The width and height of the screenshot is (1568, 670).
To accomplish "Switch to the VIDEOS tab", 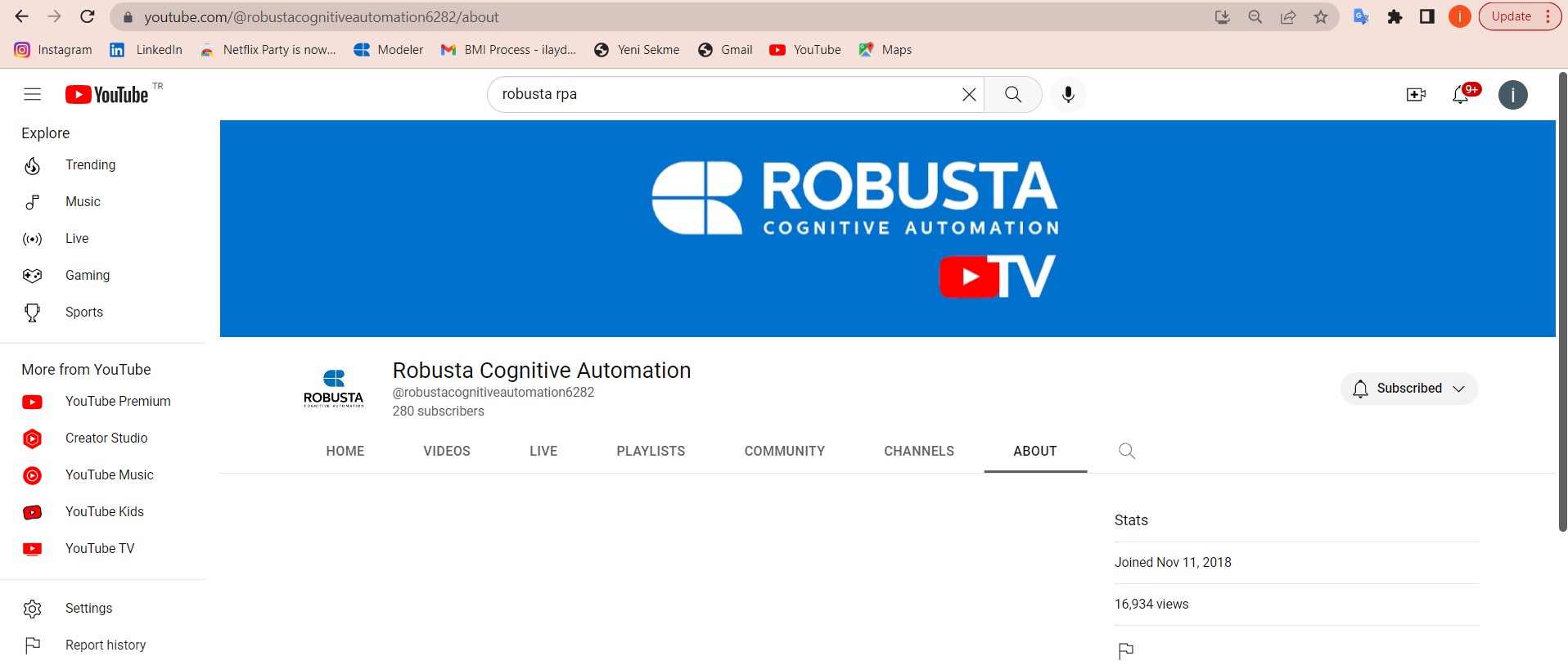I will pos(447,451).
